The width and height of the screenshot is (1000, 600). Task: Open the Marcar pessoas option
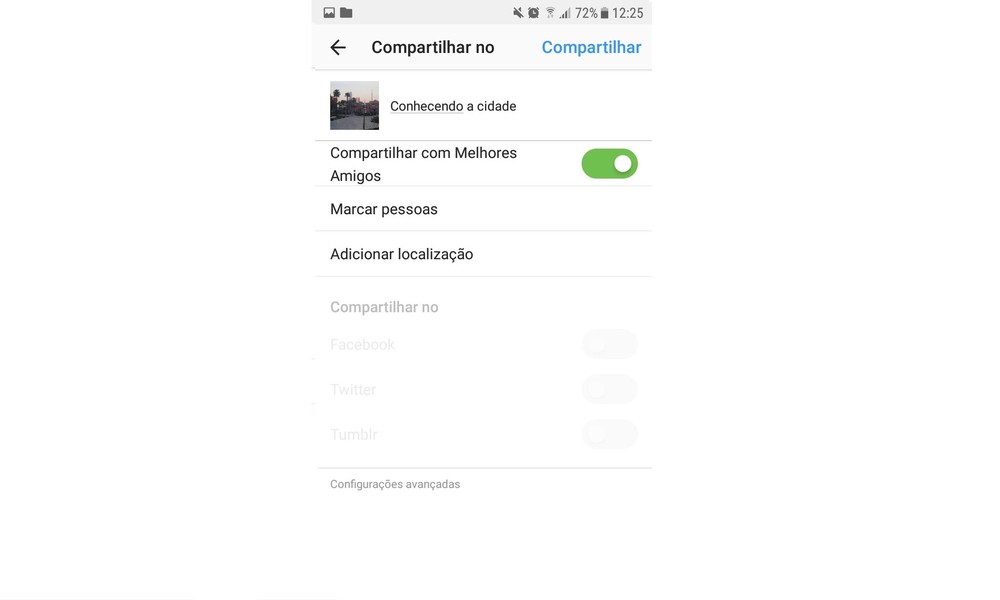click(483, 209)
